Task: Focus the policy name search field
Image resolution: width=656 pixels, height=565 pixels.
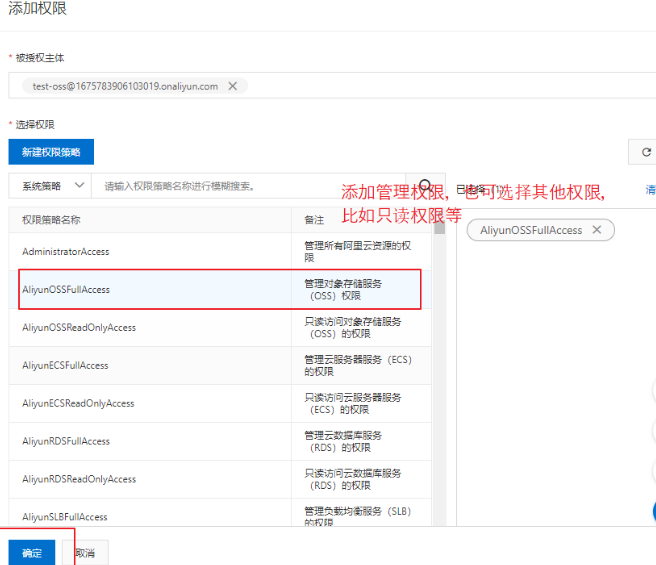Action: click(249, 186)
